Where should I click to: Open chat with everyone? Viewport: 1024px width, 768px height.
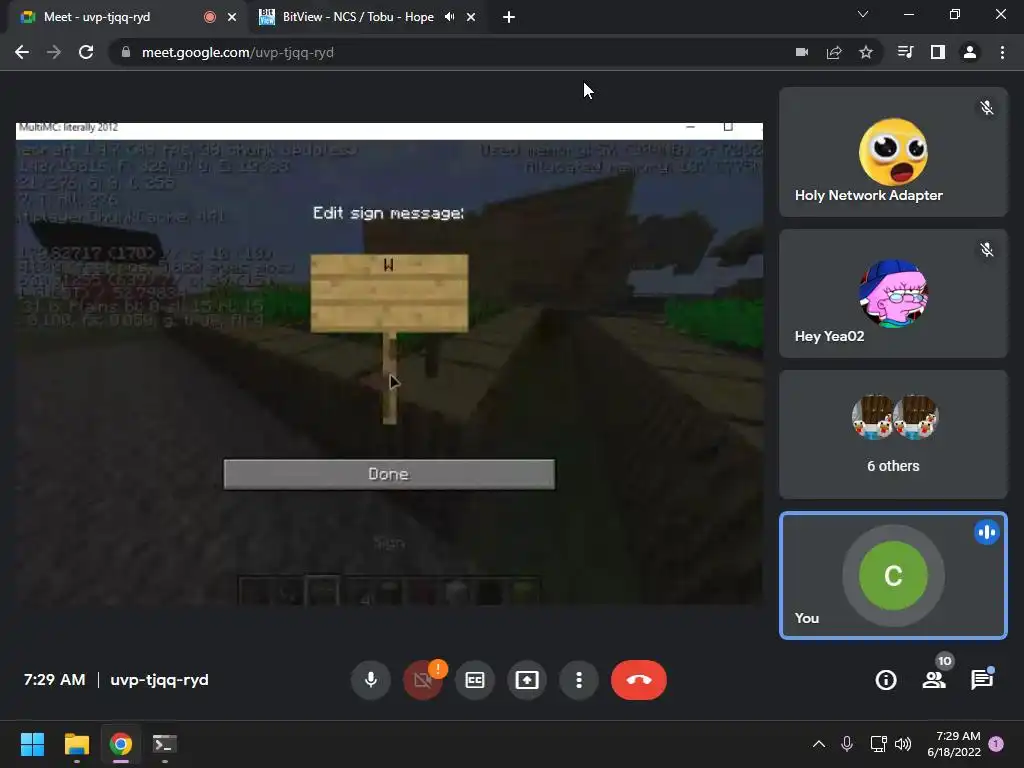click(x=982, y=680)
